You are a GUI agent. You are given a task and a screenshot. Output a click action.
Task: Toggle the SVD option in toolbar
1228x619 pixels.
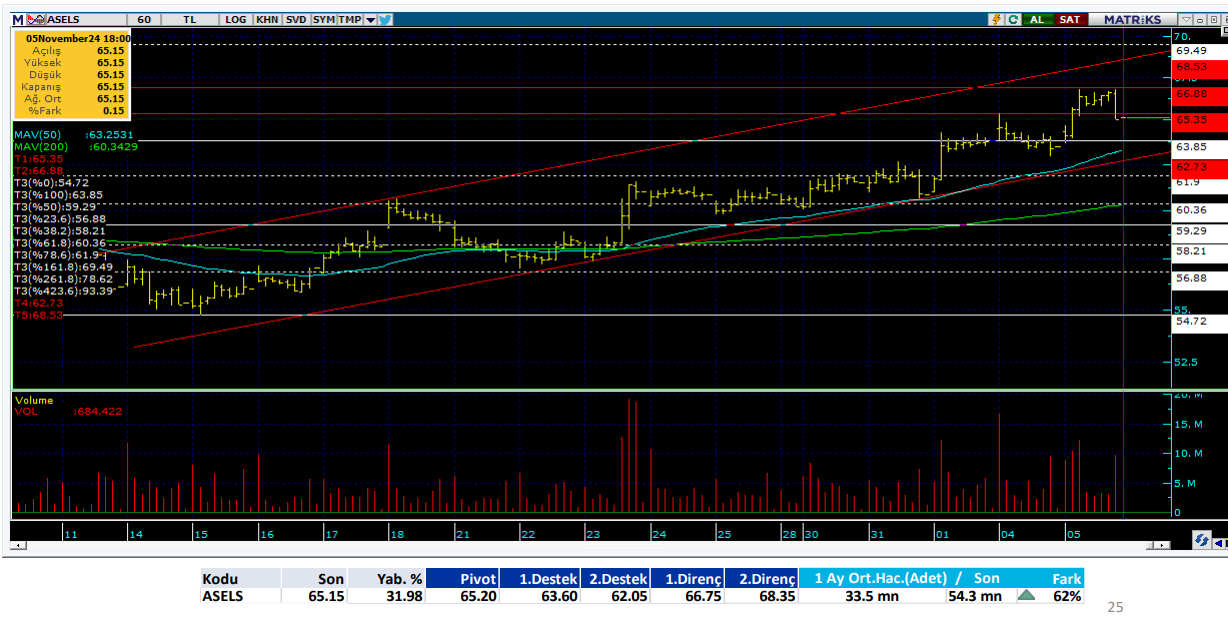point(296,19)
